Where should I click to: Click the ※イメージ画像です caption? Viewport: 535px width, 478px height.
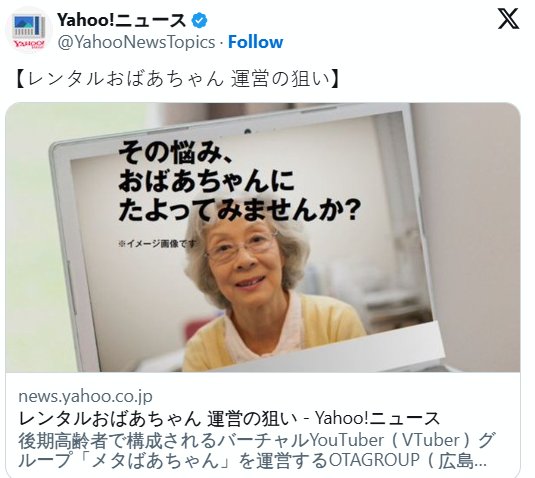pos(158,244)
